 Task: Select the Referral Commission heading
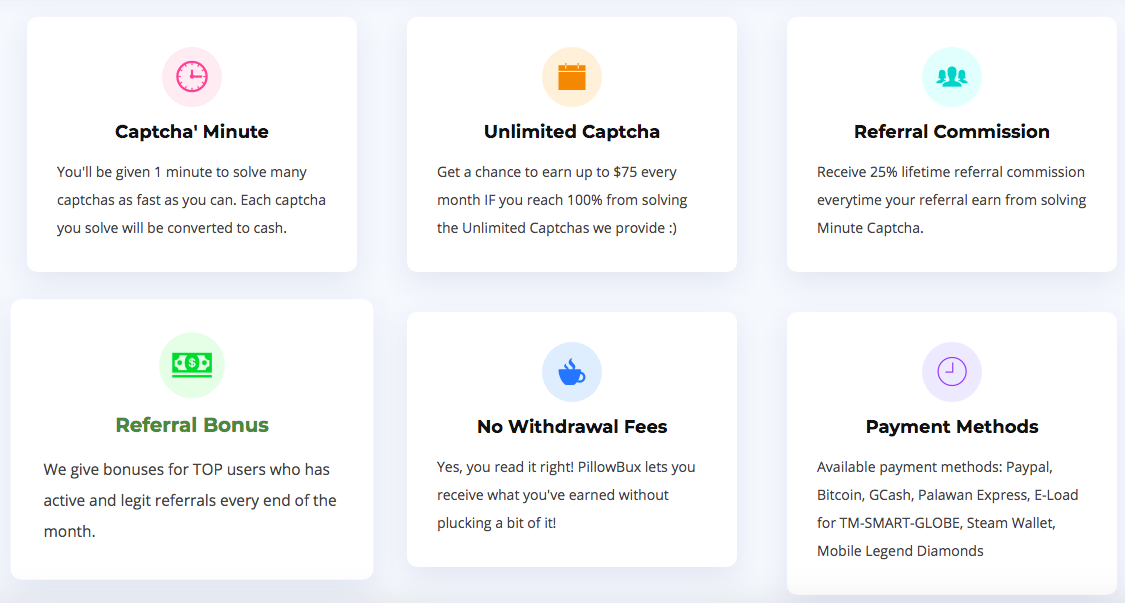point(951,131)
